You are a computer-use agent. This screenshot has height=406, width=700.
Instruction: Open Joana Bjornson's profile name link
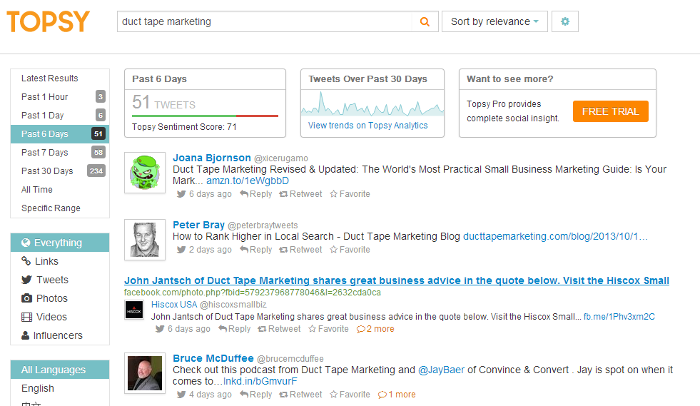[x=212, y=158]
